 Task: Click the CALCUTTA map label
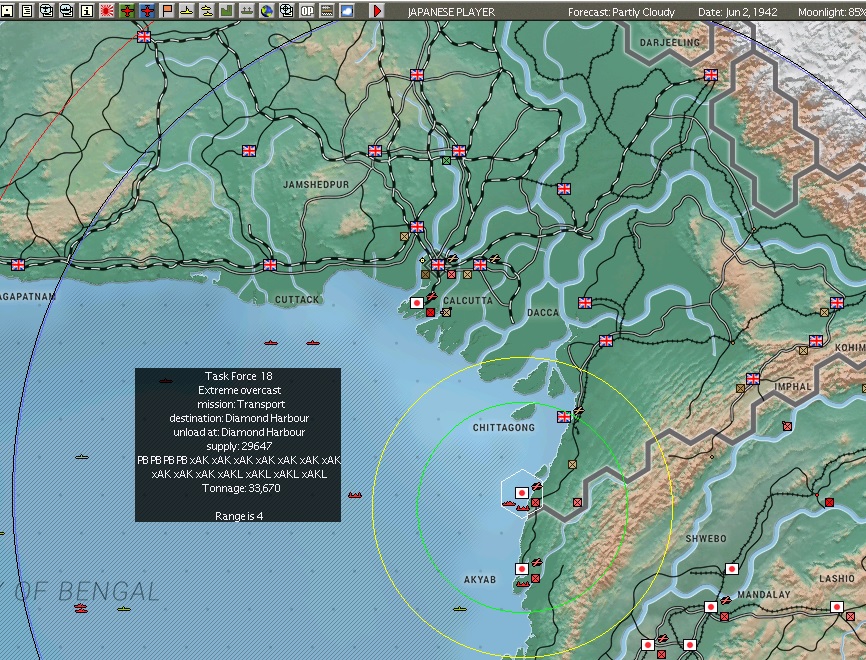pyautogui.click(x=468, y=300)
